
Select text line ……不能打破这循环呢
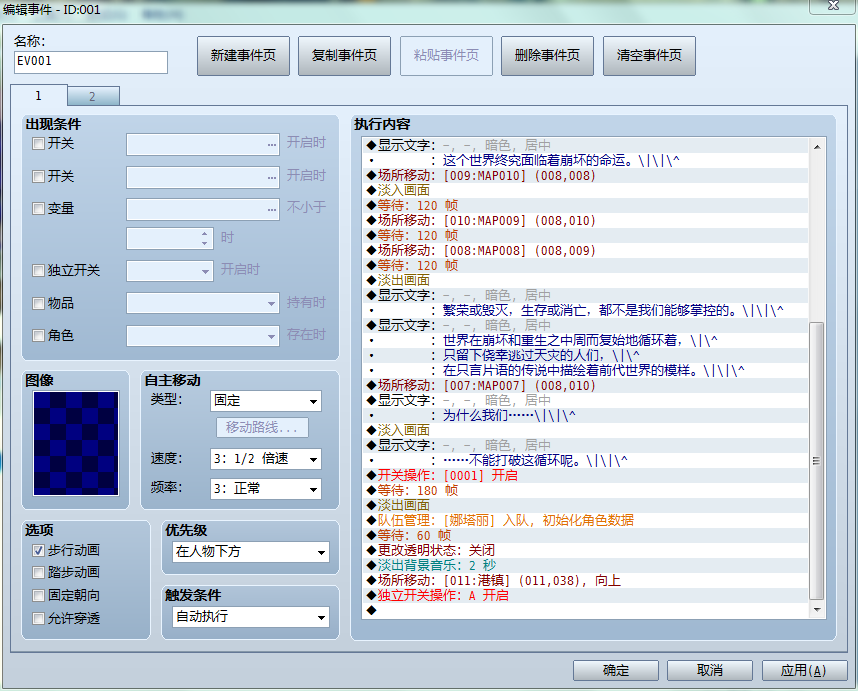click(x=585, y=460)
